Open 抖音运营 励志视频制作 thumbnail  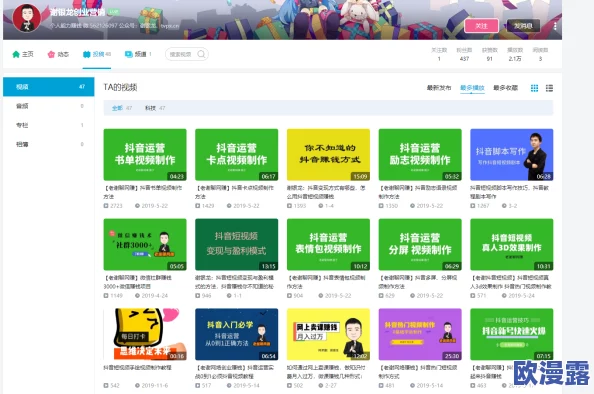pos(420,155)
